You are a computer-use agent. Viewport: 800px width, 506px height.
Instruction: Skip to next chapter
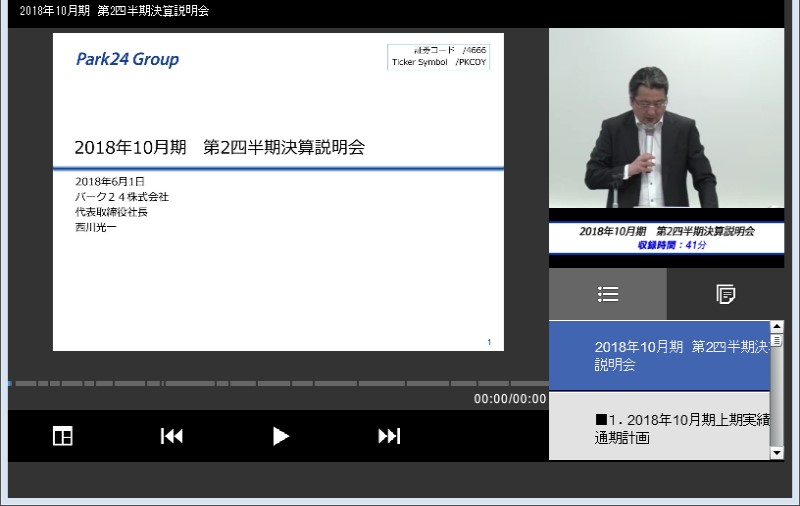pyautogui.click(x=389, y=436)
